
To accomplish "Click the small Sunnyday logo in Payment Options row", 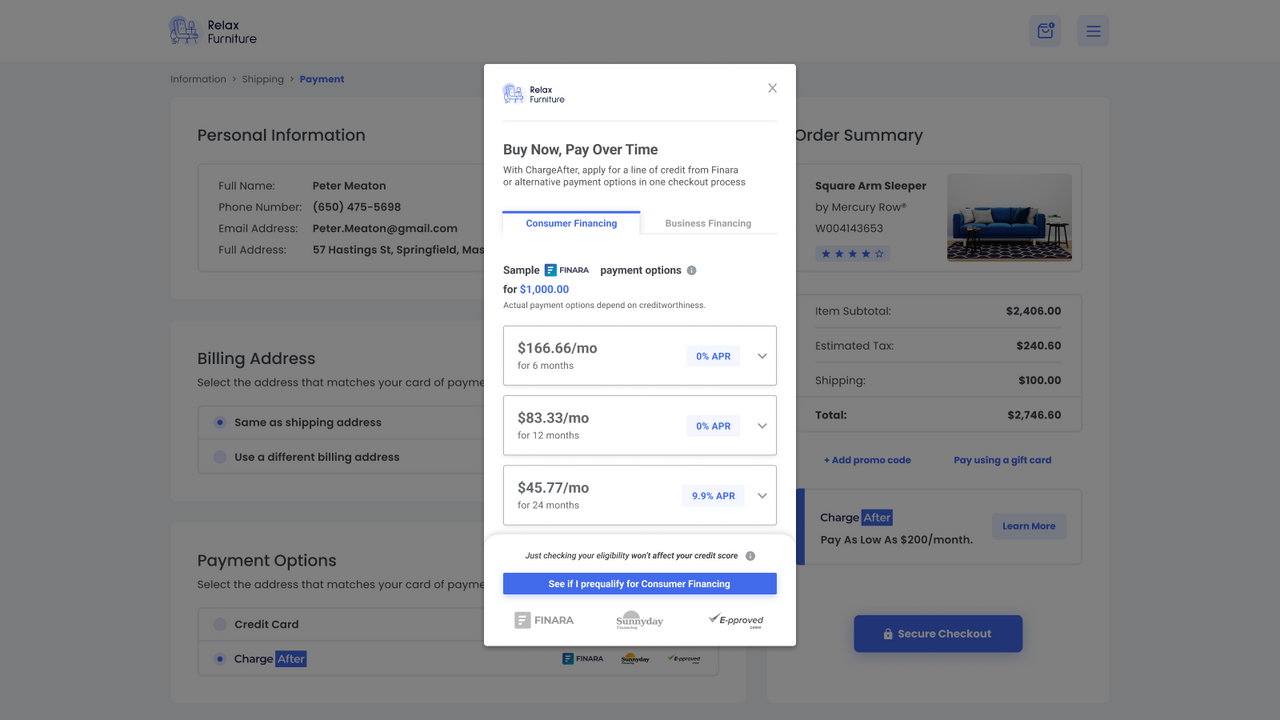I will click(x=635, y=659).
